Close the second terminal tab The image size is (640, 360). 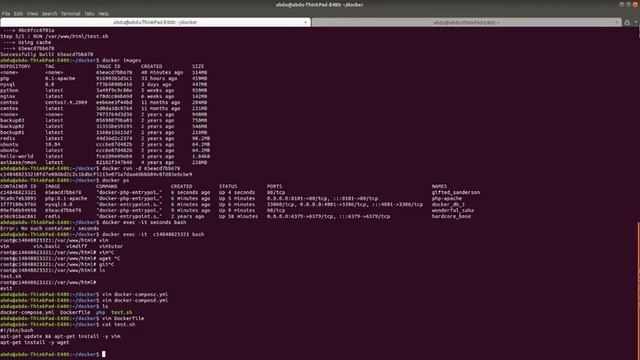(616, 22)
